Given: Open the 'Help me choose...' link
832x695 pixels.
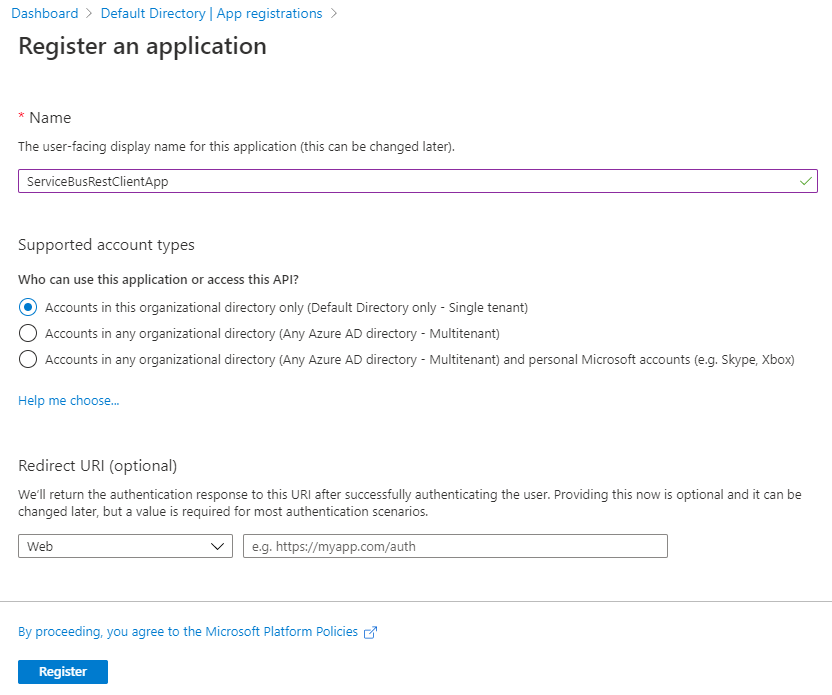Looking at the screenshot, I should click(68, 400).
